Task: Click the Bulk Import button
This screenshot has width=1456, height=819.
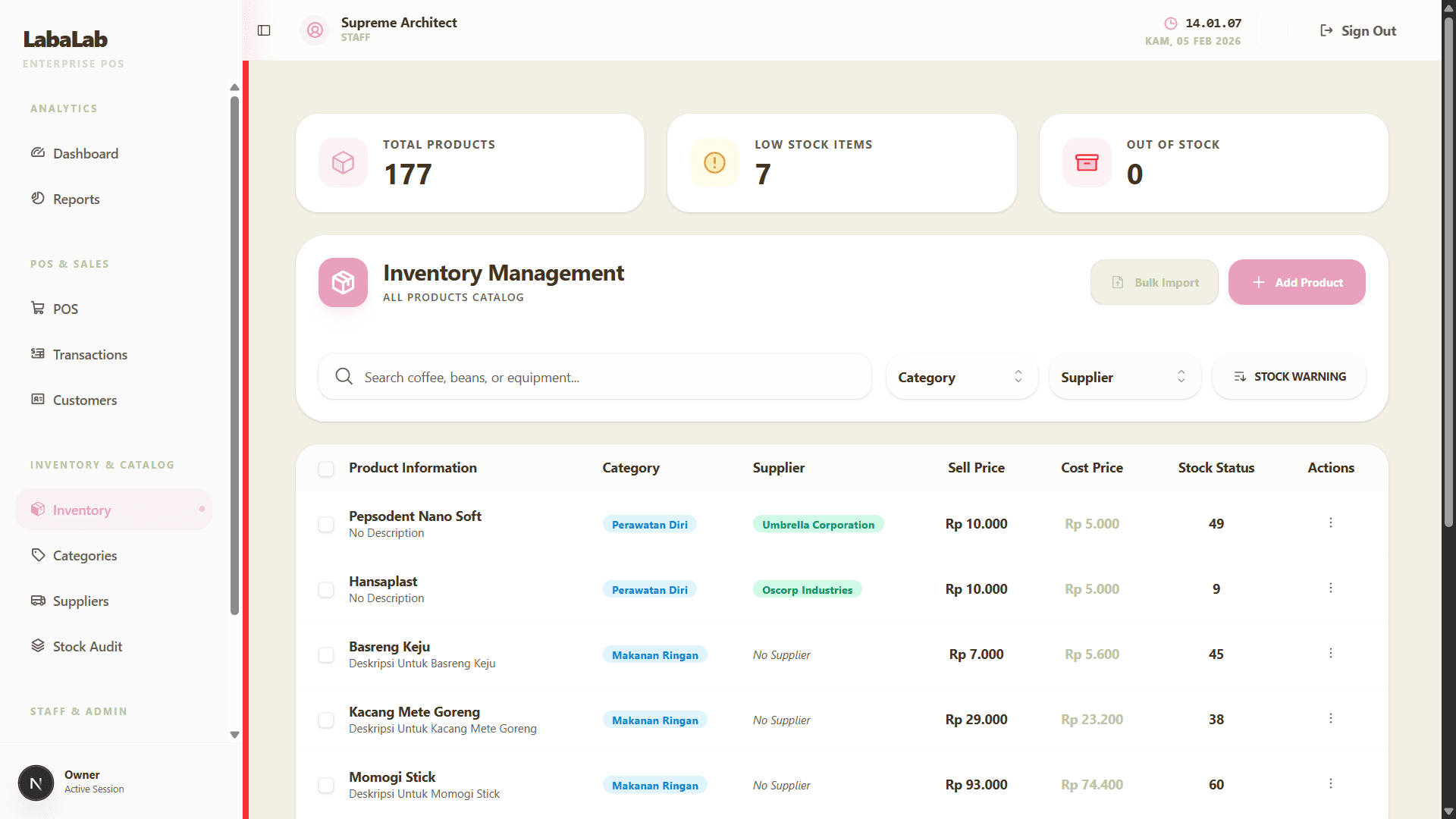Action: (1154, 282)
